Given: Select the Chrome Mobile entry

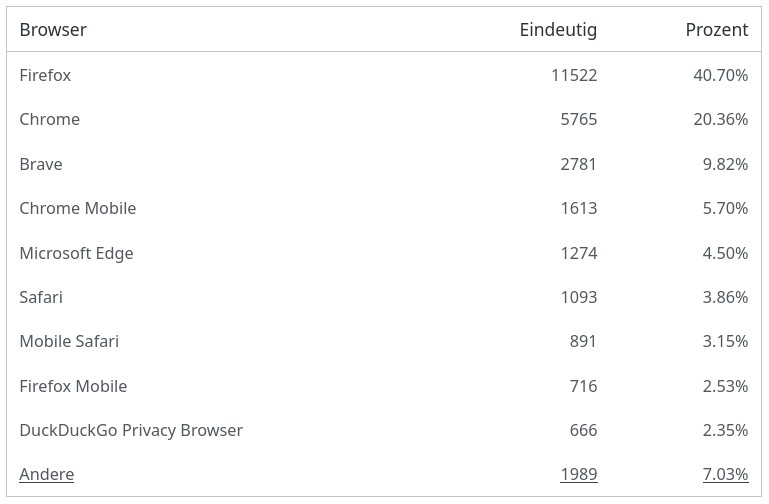Looking at the screenshot, I should tap(78, 208).
